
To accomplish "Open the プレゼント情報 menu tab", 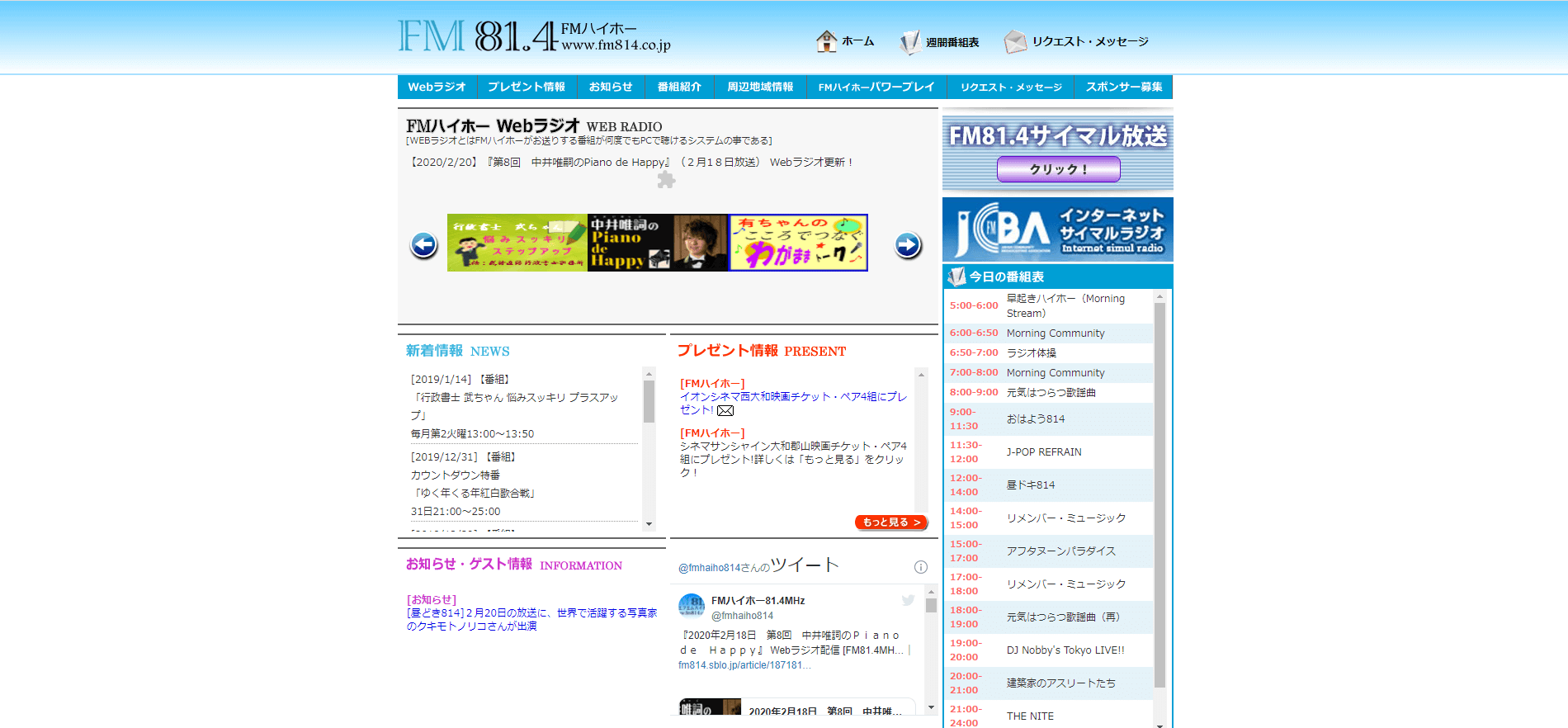I will coord(527,87).
